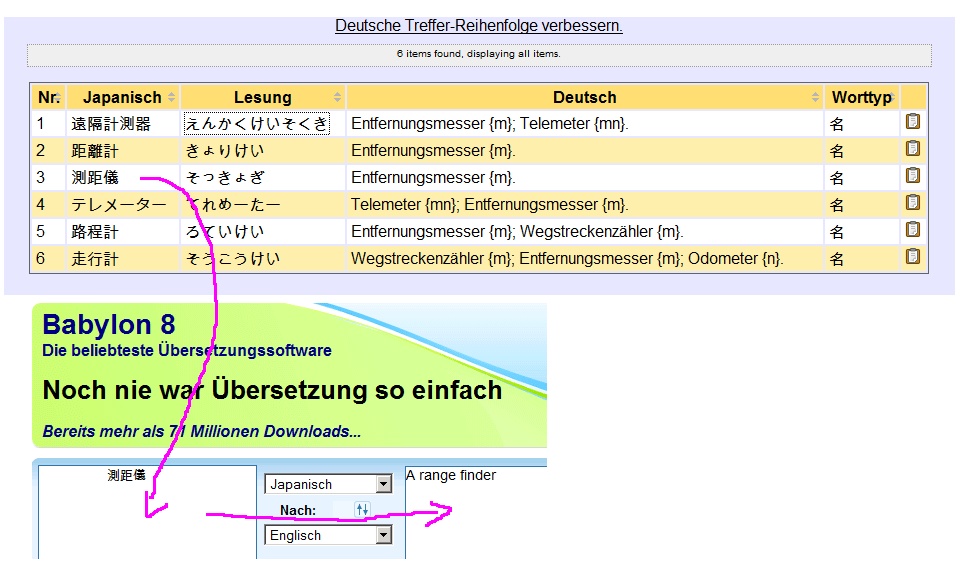This screenshot has height=581, width=972.
Task: Click clipboard icon in row 測距儀
Action: [912, 175]
